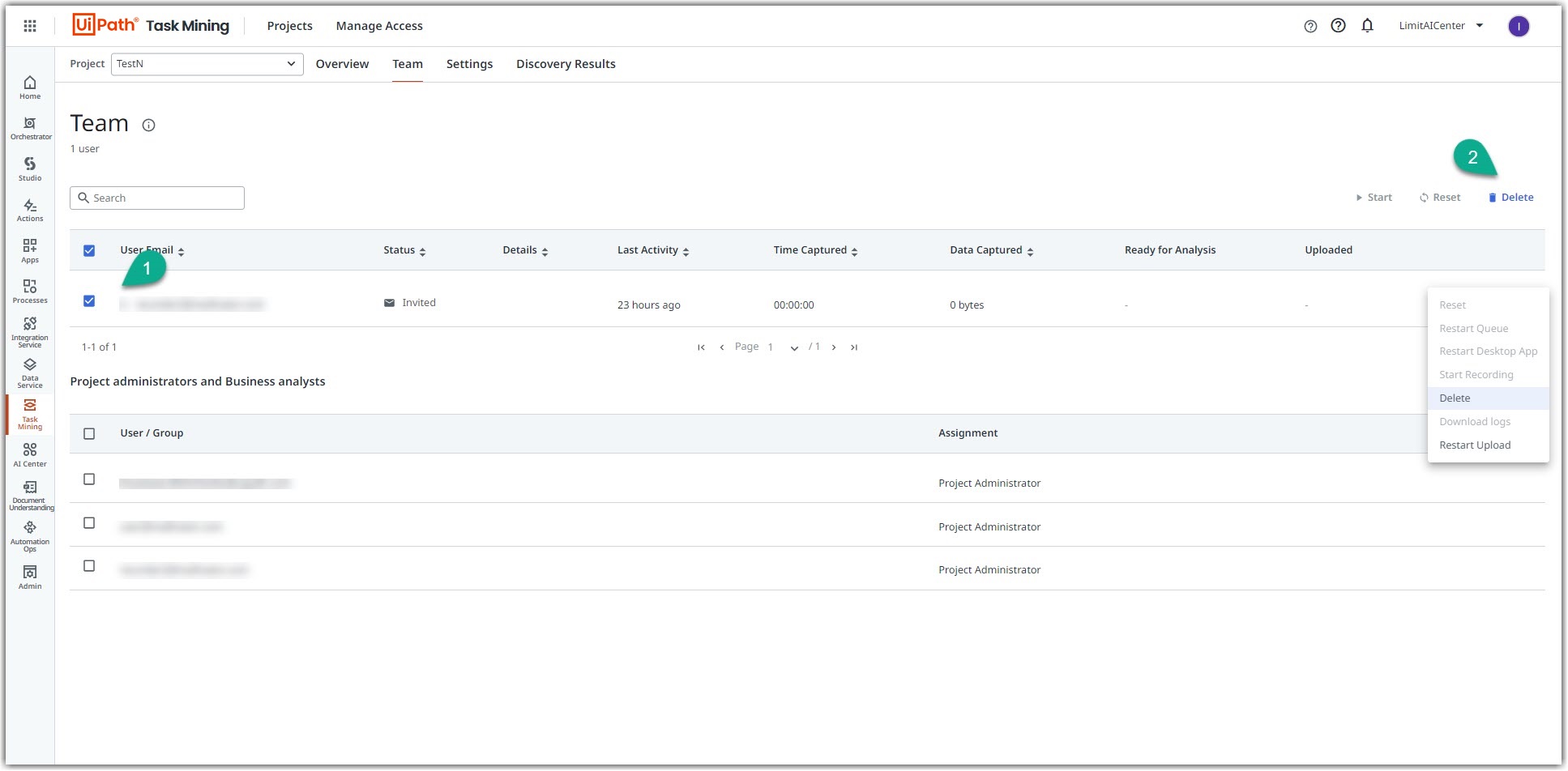Switch to the Discovery Results tab
The height and width of the screenshot is (771, 1568).
[566, 64]
